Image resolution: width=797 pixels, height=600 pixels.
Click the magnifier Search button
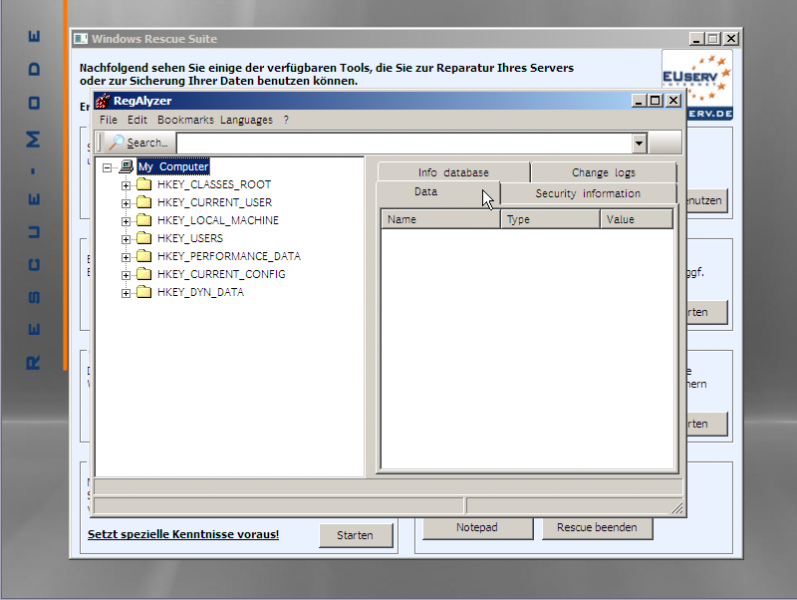(x=139, y=143)
